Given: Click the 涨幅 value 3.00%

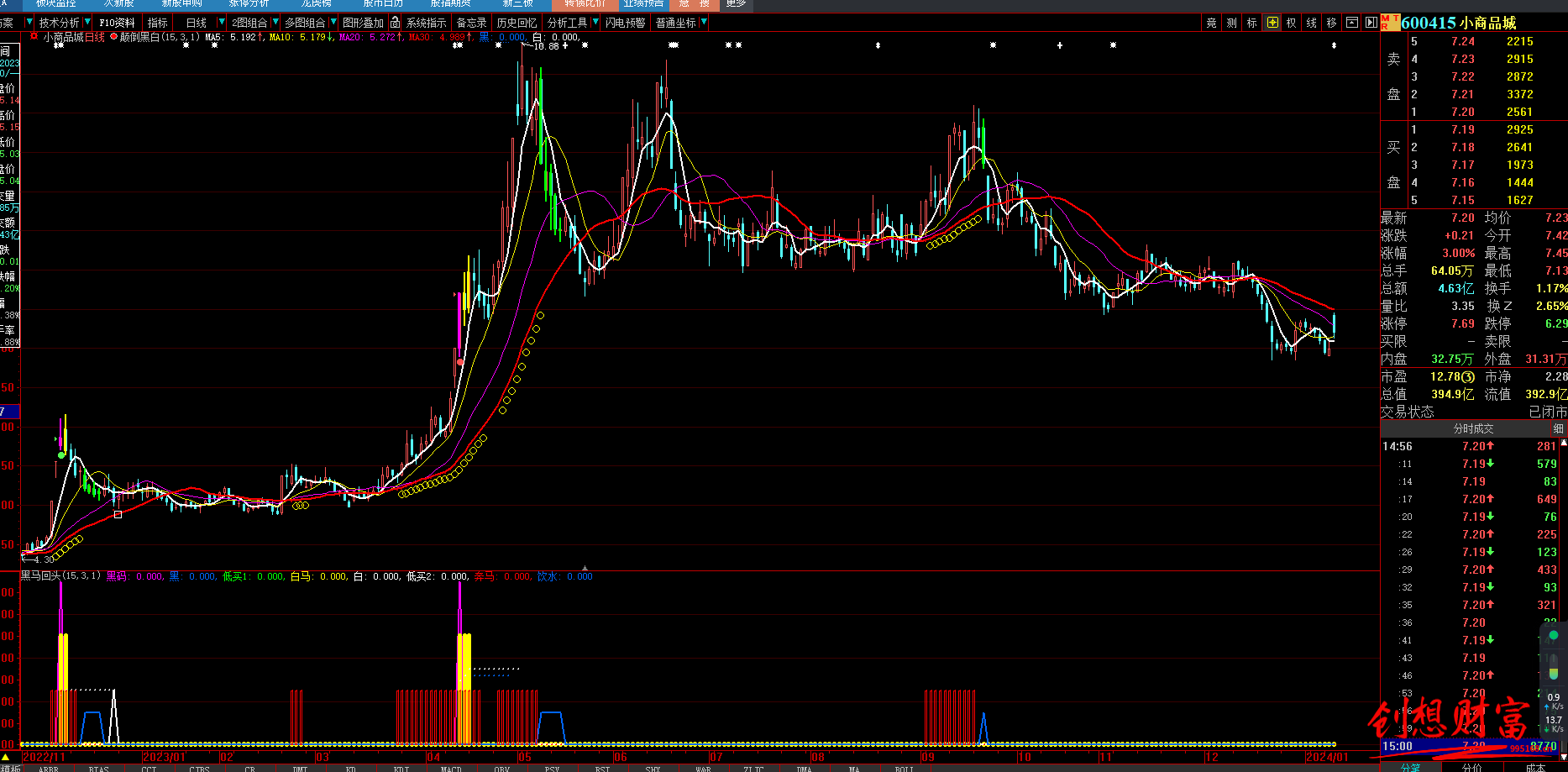Looking at the screenshot, I should 1459,253.
